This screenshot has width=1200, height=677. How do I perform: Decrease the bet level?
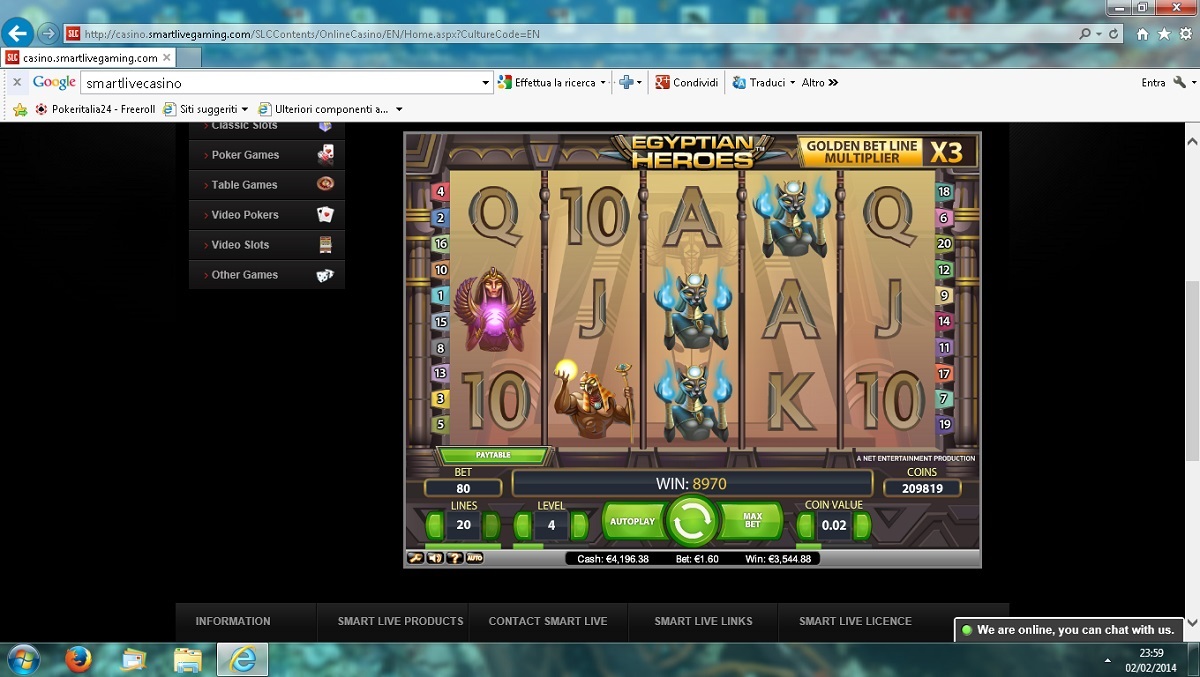coord(523,525)
